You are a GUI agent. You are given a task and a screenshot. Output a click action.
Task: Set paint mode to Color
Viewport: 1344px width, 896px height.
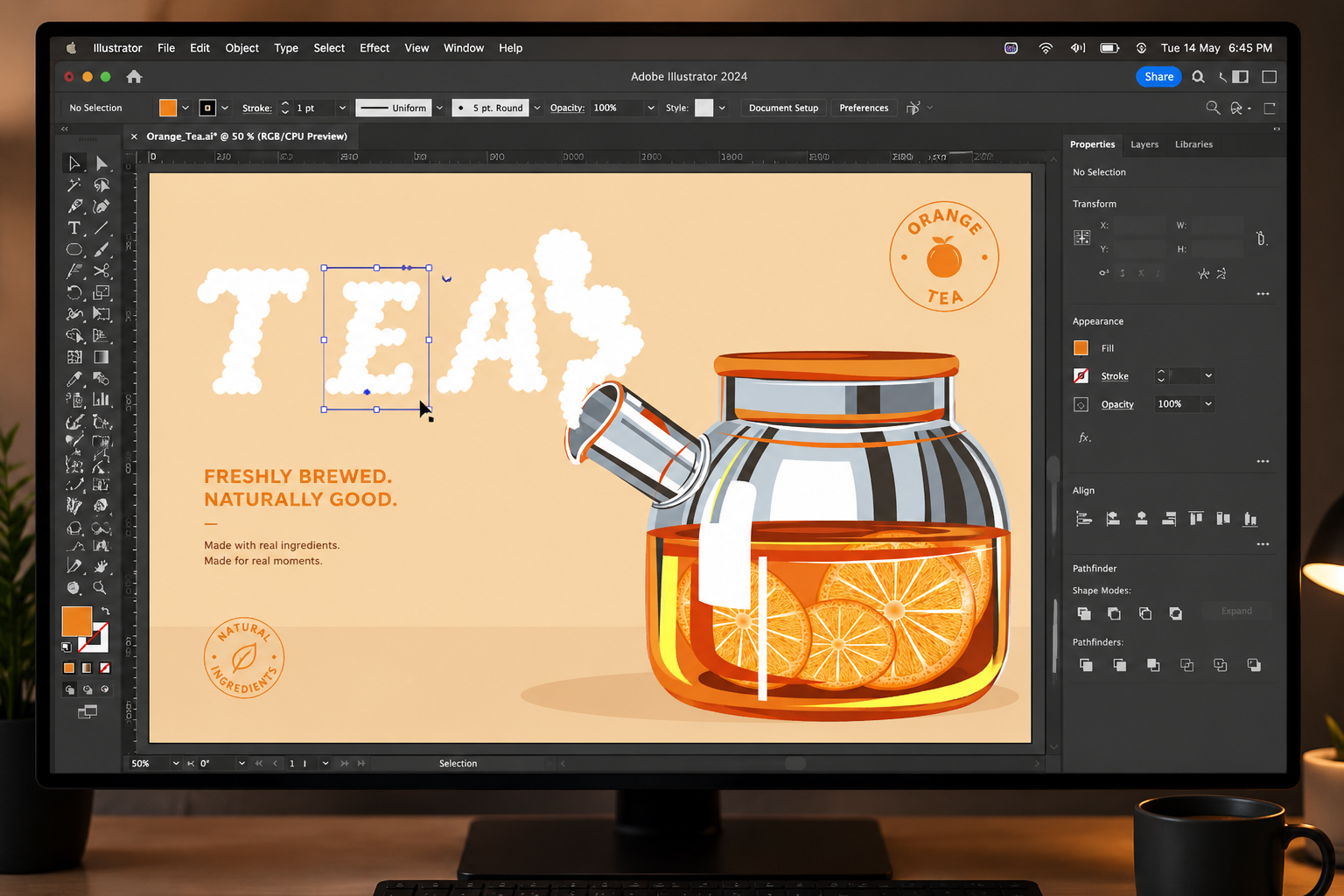coord(69,668)
